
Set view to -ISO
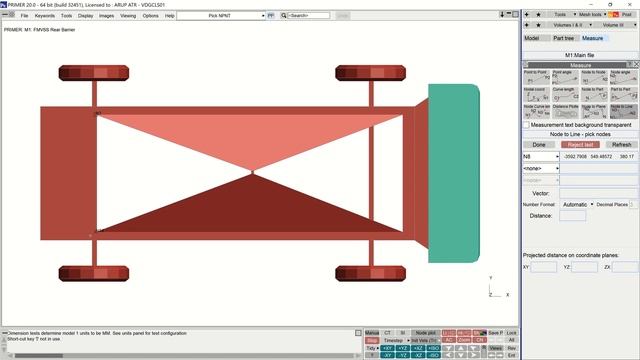[433, 355]
